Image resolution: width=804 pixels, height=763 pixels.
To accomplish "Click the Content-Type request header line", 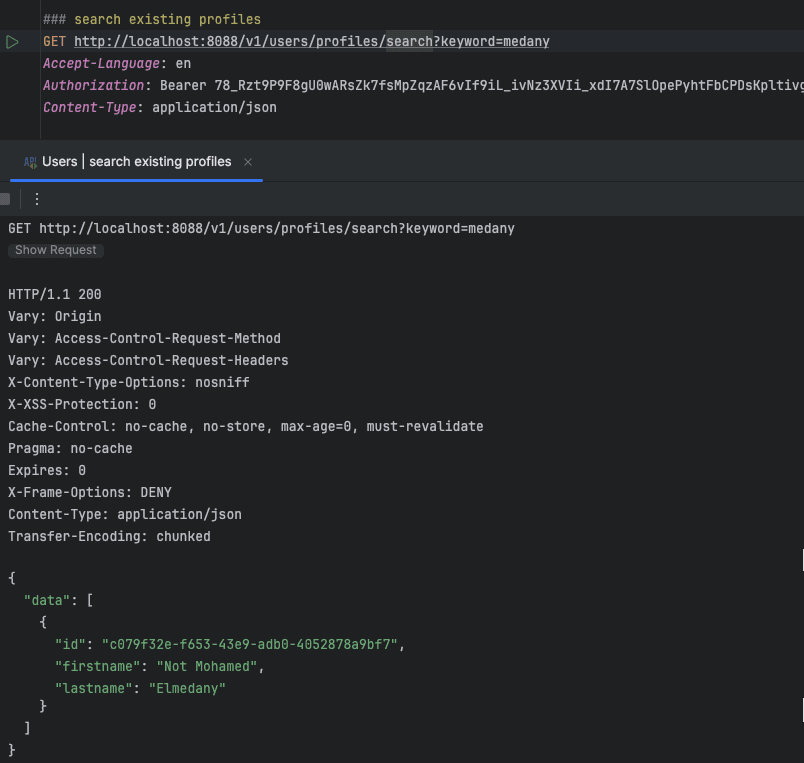I will coord(160,108).
